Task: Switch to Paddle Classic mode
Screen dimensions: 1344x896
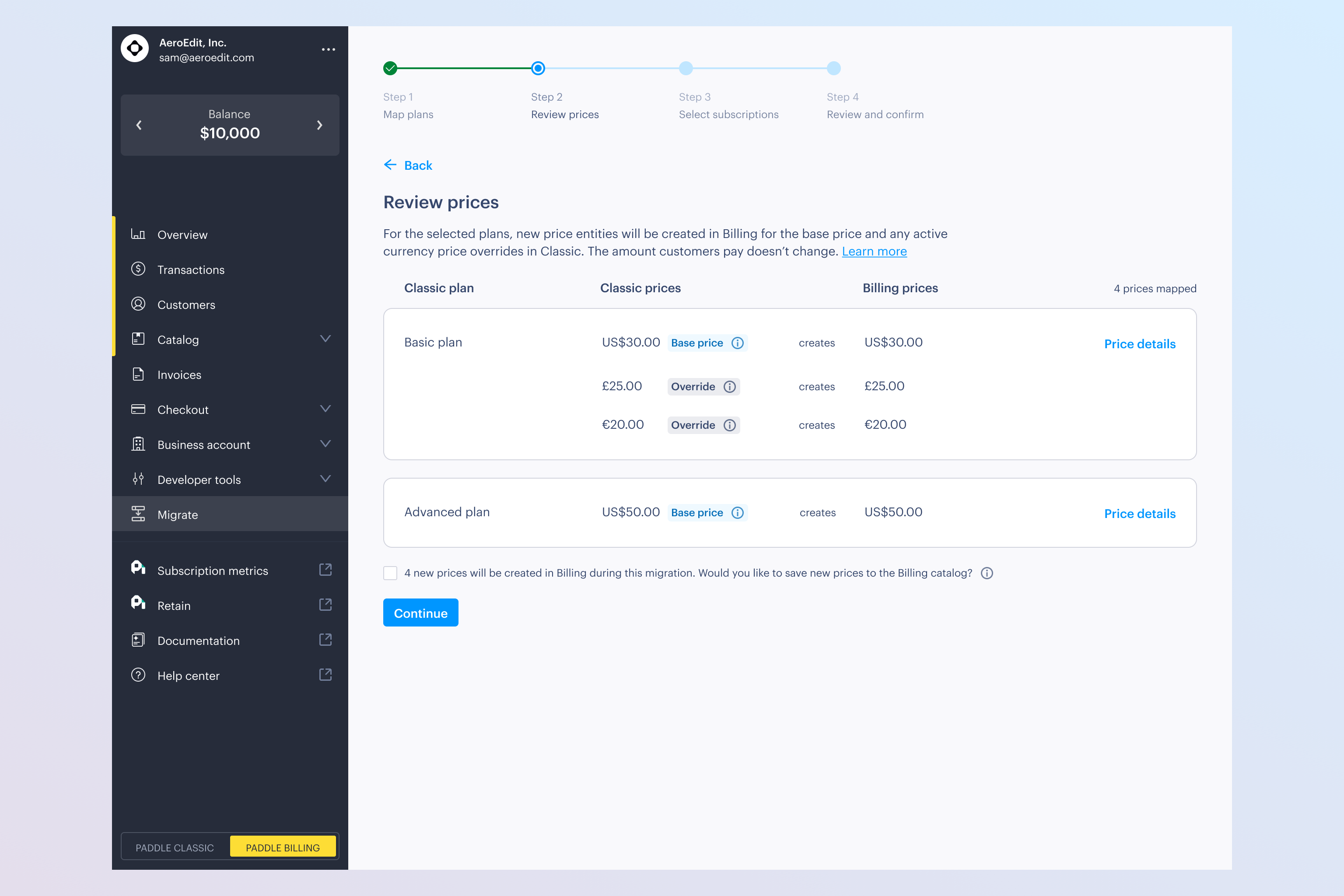Action: (x=175, y=847)
